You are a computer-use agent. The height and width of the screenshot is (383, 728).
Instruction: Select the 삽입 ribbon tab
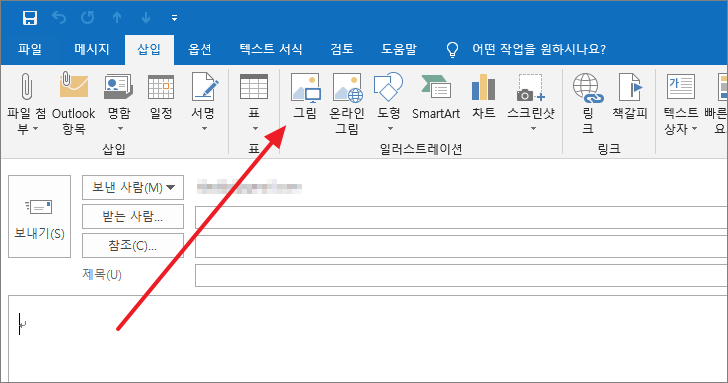pos(149,49)
